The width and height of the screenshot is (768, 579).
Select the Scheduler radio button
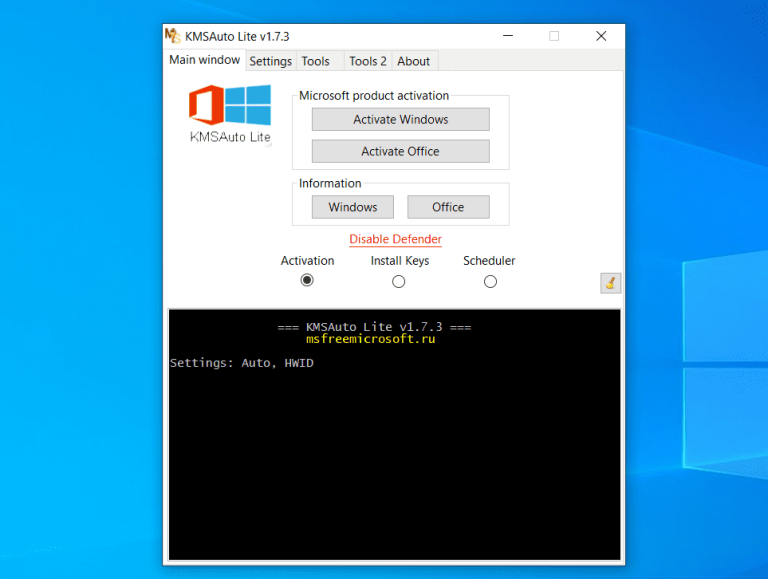coord(490,282)
